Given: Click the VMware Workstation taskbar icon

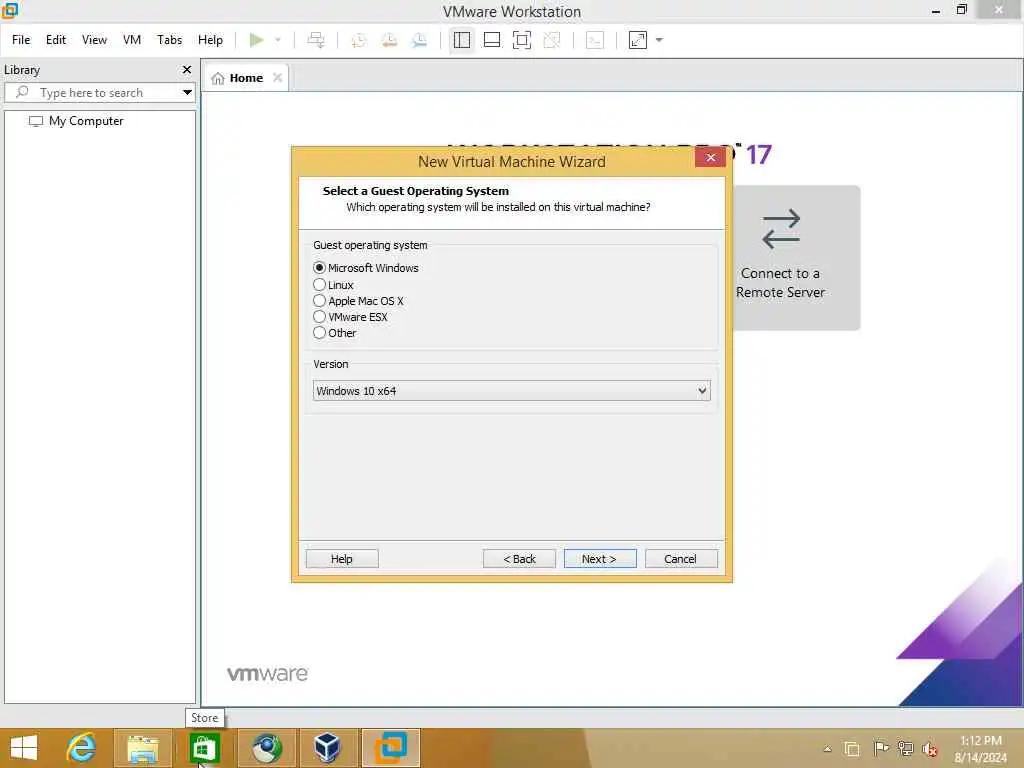Looking at the screenshot, I should 391,748.
